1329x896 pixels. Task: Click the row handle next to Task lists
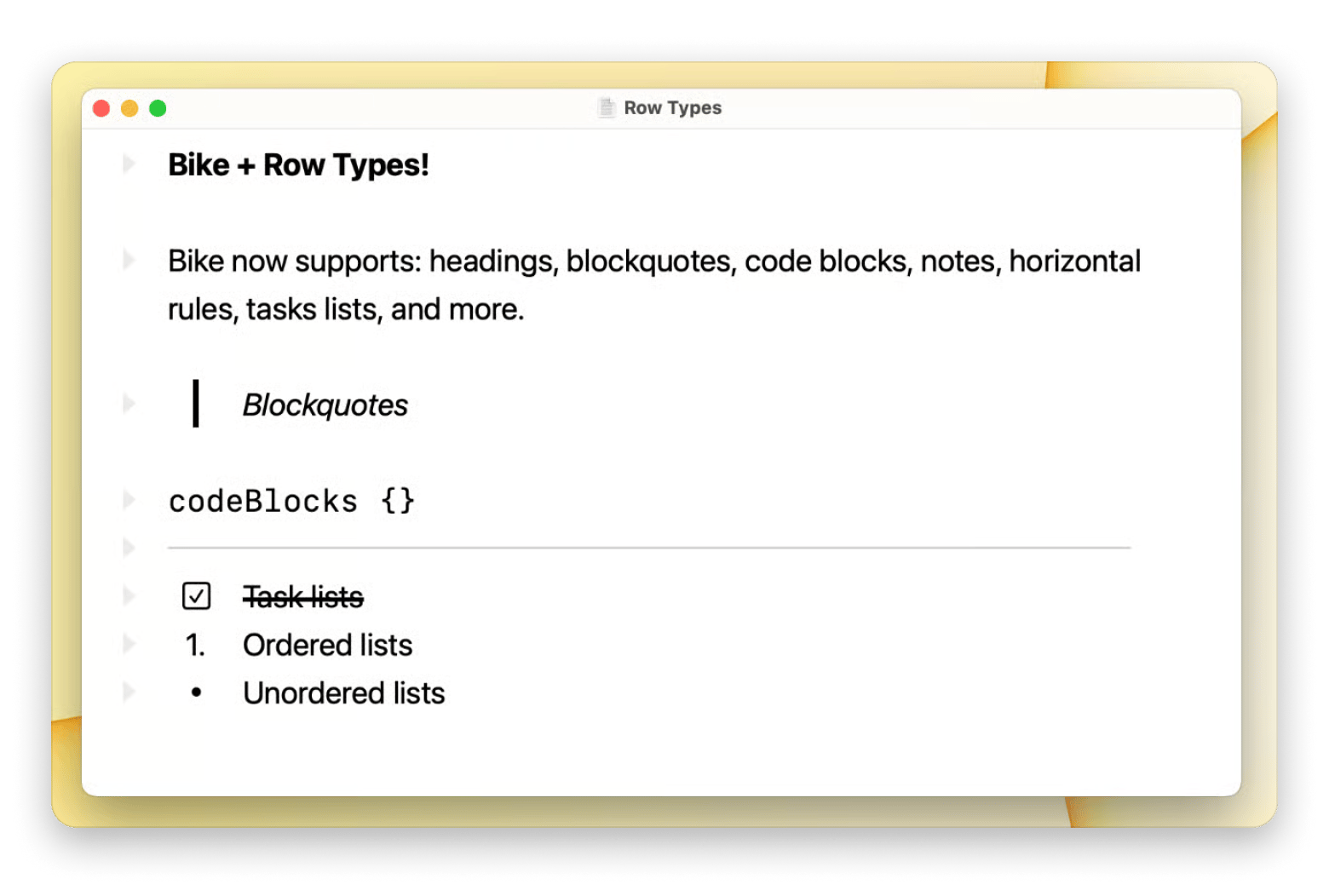tap(129, 595)
